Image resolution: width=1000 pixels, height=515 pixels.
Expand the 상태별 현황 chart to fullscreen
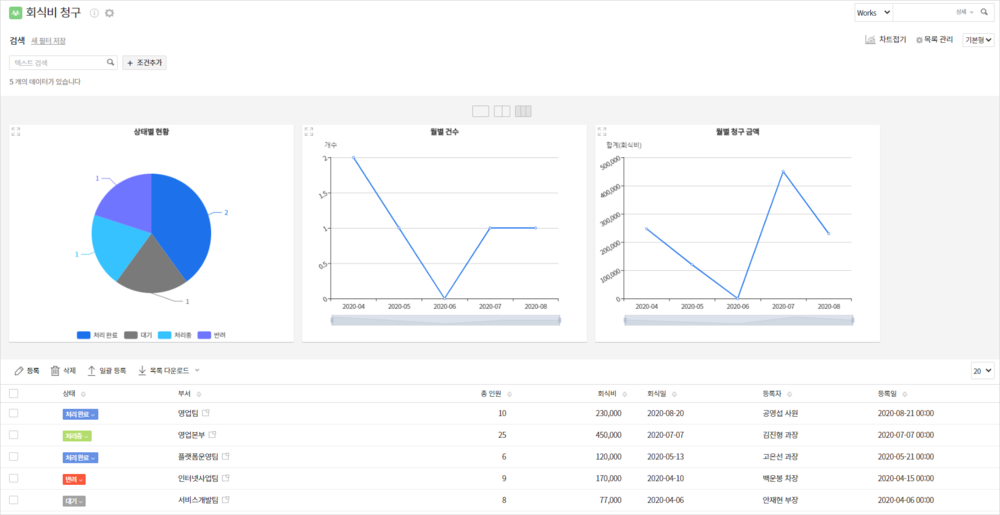click(16, 131)
